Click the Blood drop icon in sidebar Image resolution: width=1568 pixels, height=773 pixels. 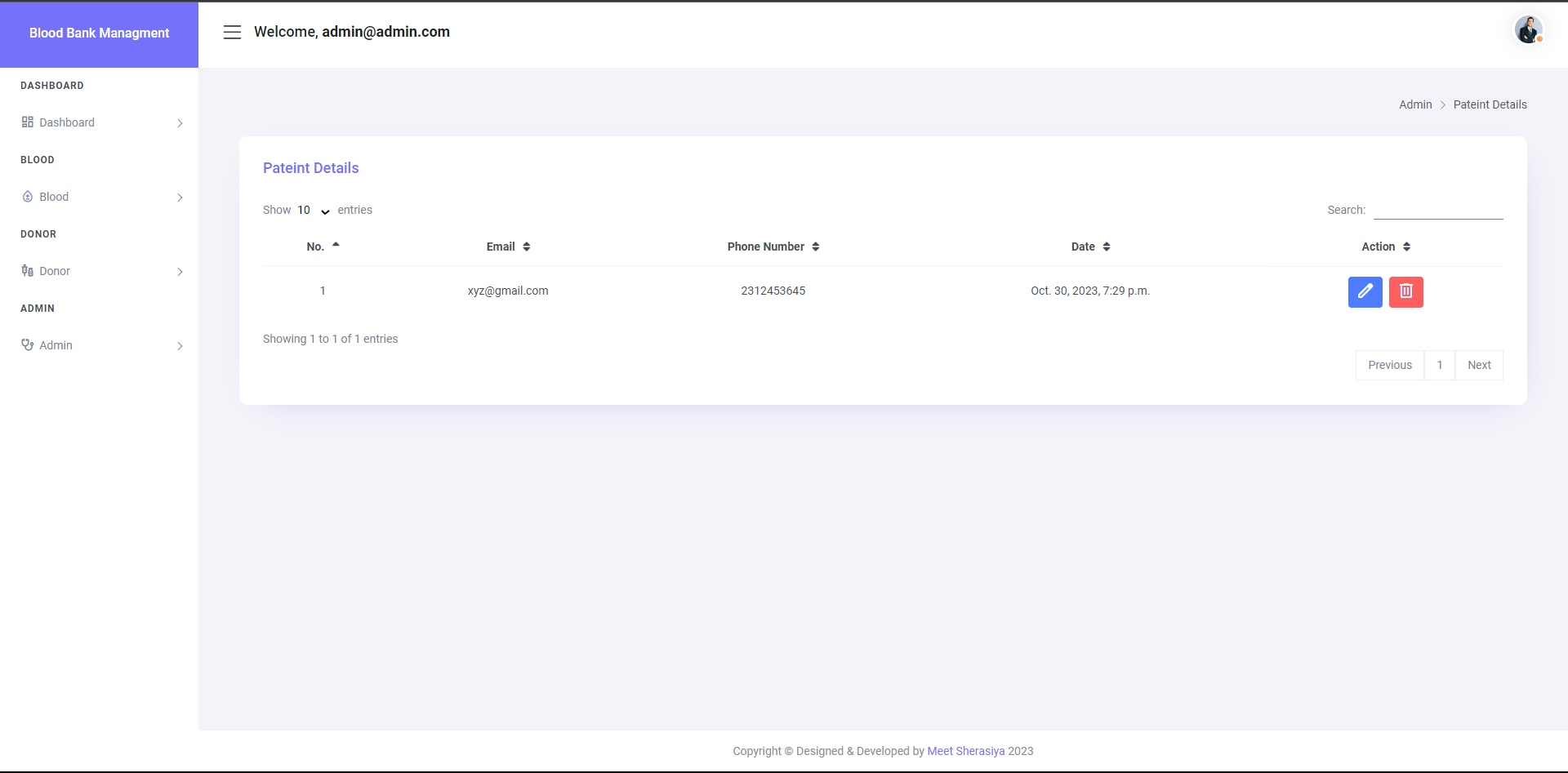[x=28, y=197]
